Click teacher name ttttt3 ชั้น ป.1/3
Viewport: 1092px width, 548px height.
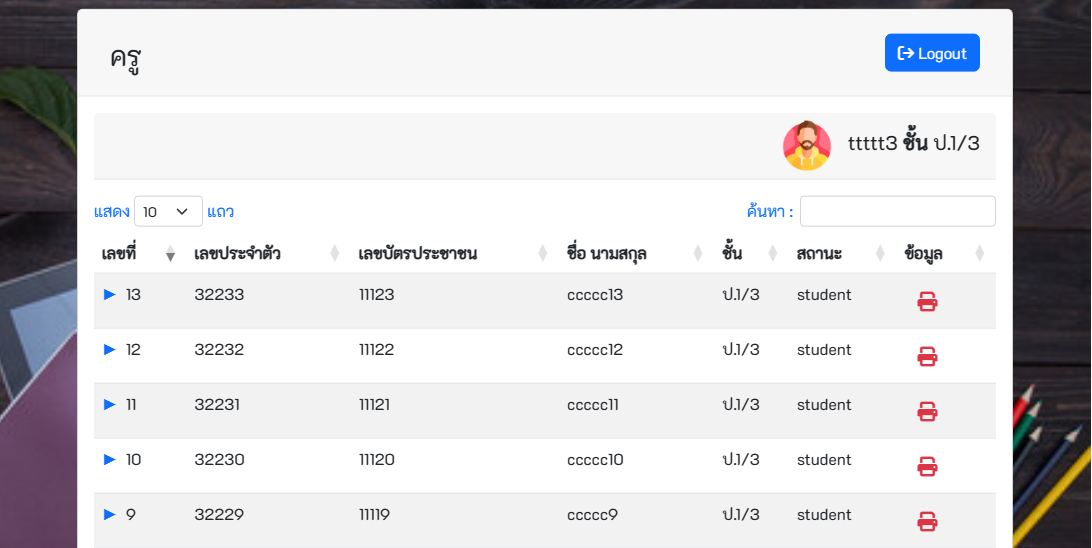914,143
